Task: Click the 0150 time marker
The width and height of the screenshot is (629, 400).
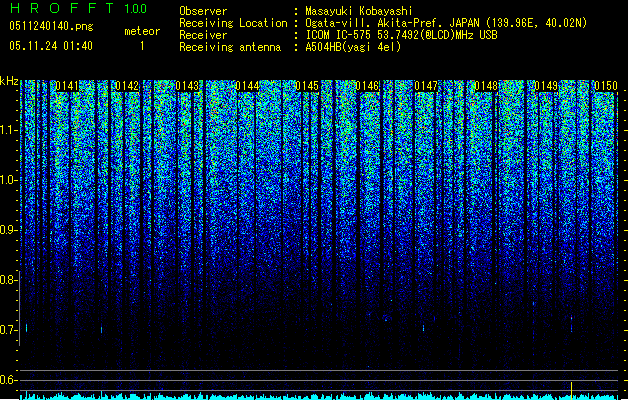Action: (x=606, y=86)
